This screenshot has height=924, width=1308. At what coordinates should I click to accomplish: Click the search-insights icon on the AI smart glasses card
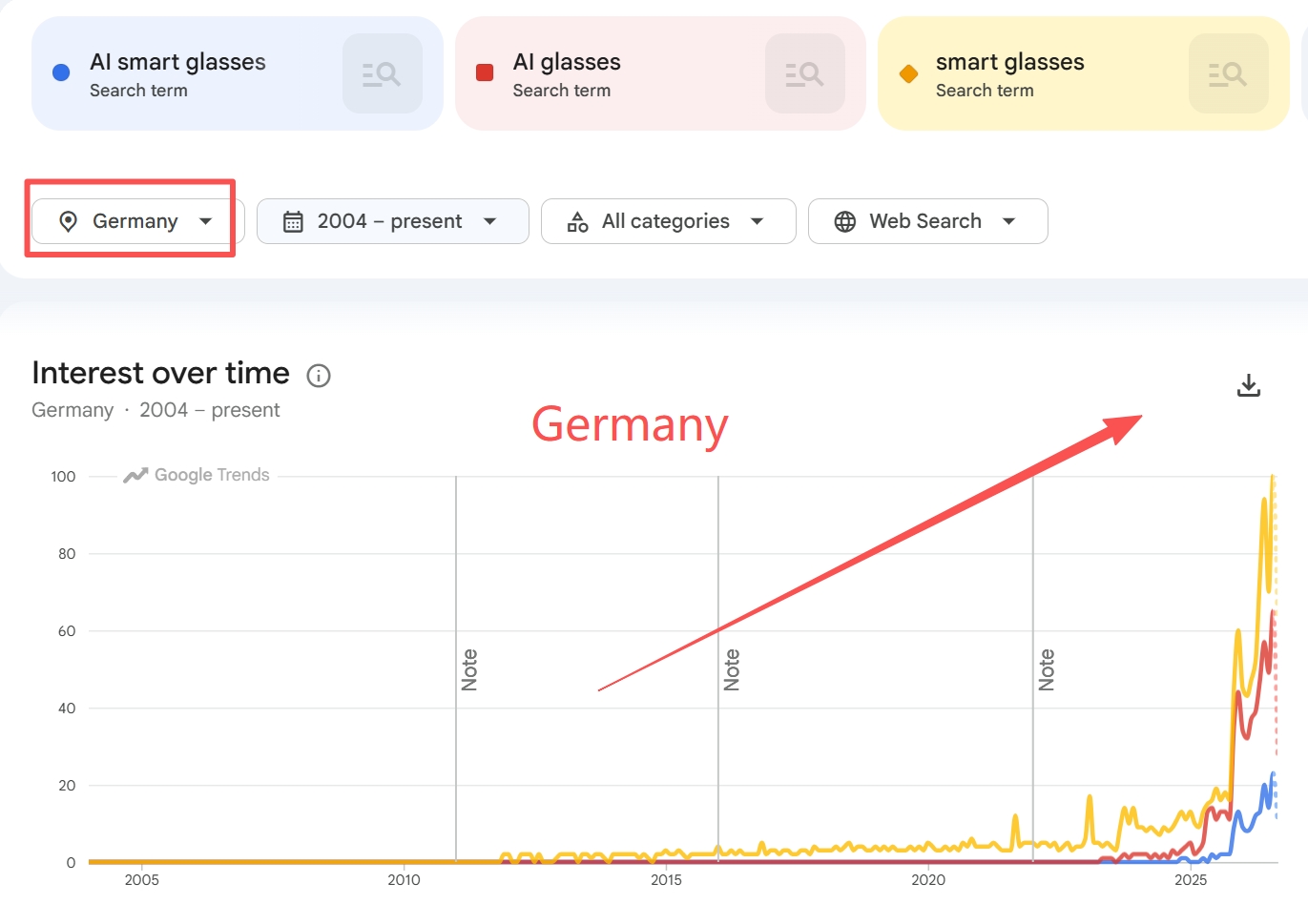pos(382,73)
